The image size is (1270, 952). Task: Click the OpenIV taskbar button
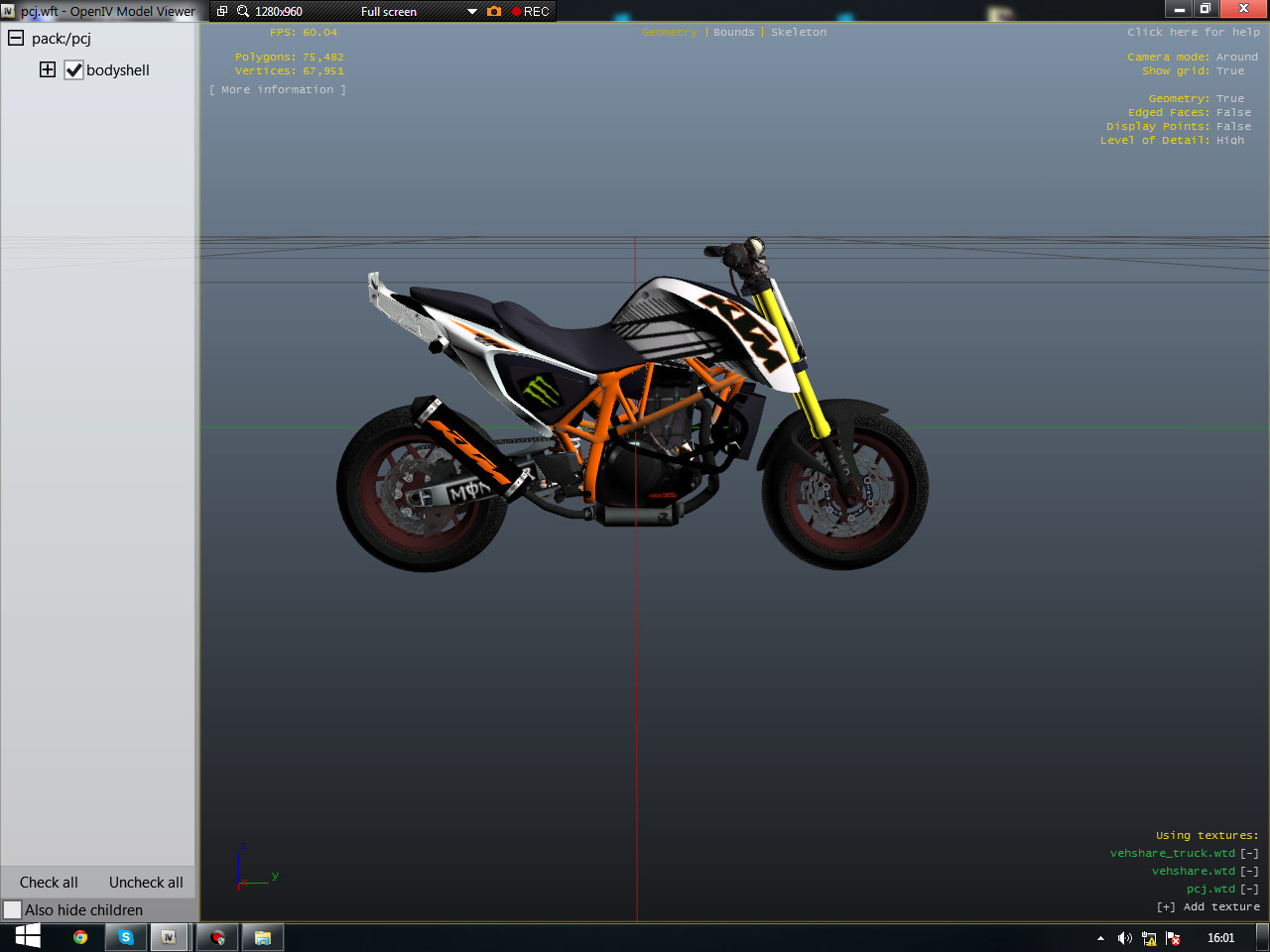point(169,937)
